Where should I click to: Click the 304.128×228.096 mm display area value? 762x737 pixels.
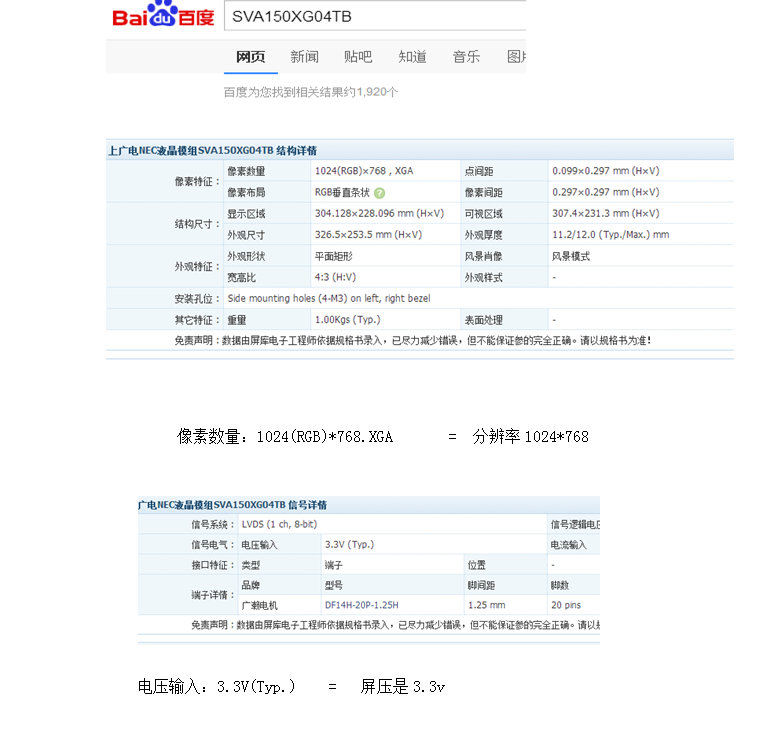pyautogui.click(x=380, y=213)
